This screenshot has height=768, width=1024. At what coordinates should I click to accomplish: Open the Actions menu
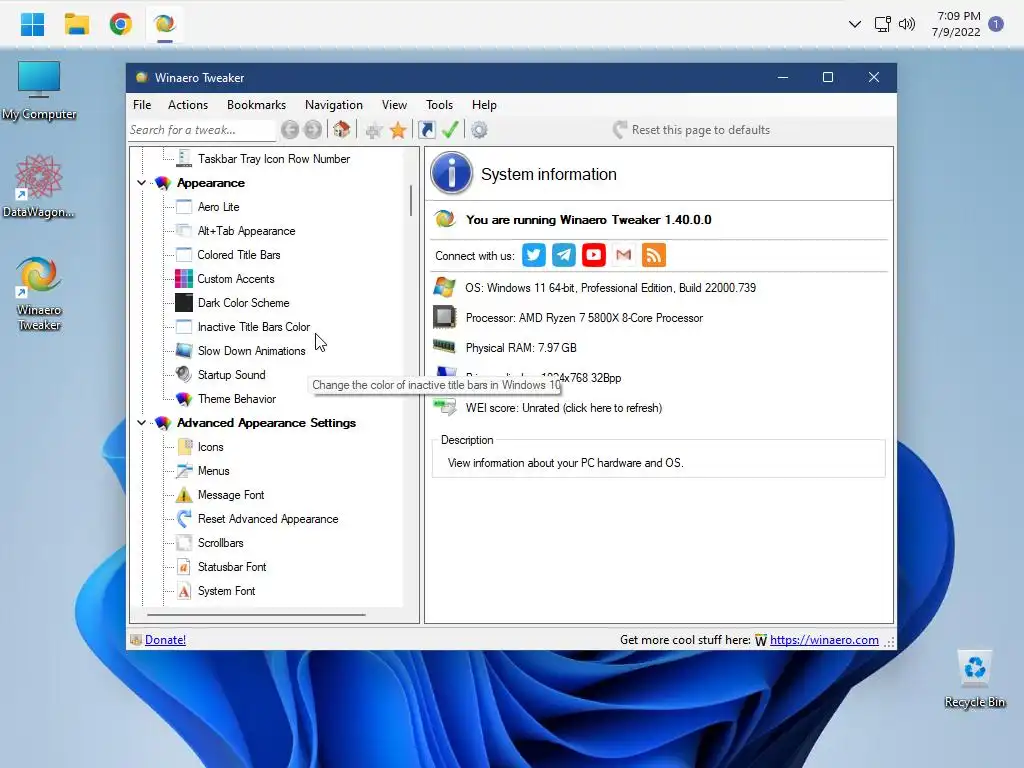[x=188, y=104]
